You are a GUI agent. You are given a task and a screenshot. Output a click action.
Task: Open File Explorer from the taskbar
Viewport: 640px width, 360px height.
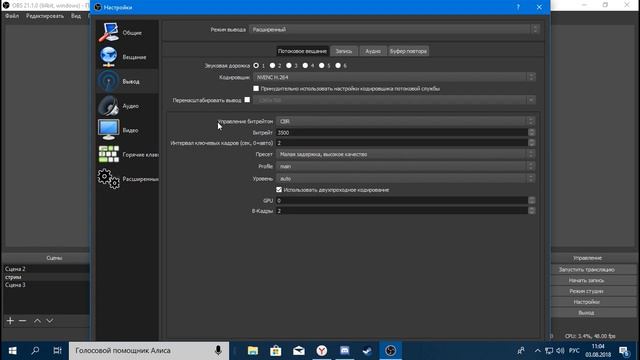click(253, 351)
